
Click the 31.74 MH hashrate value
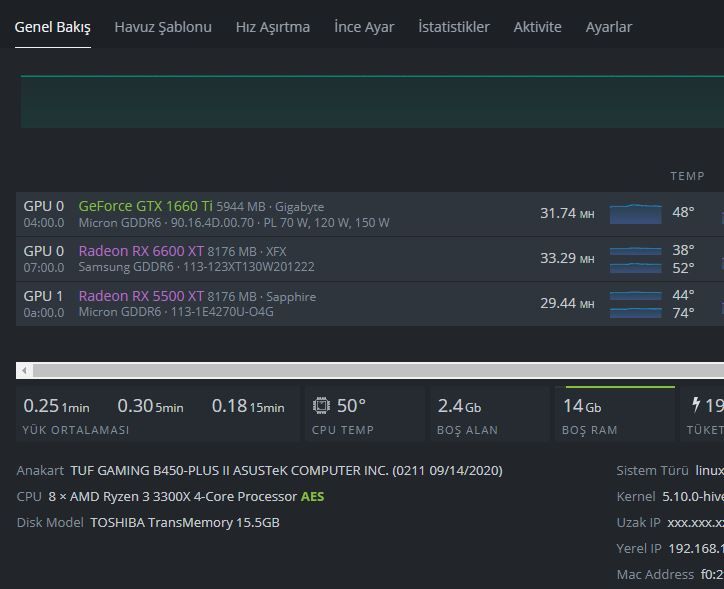pos(567,213)
